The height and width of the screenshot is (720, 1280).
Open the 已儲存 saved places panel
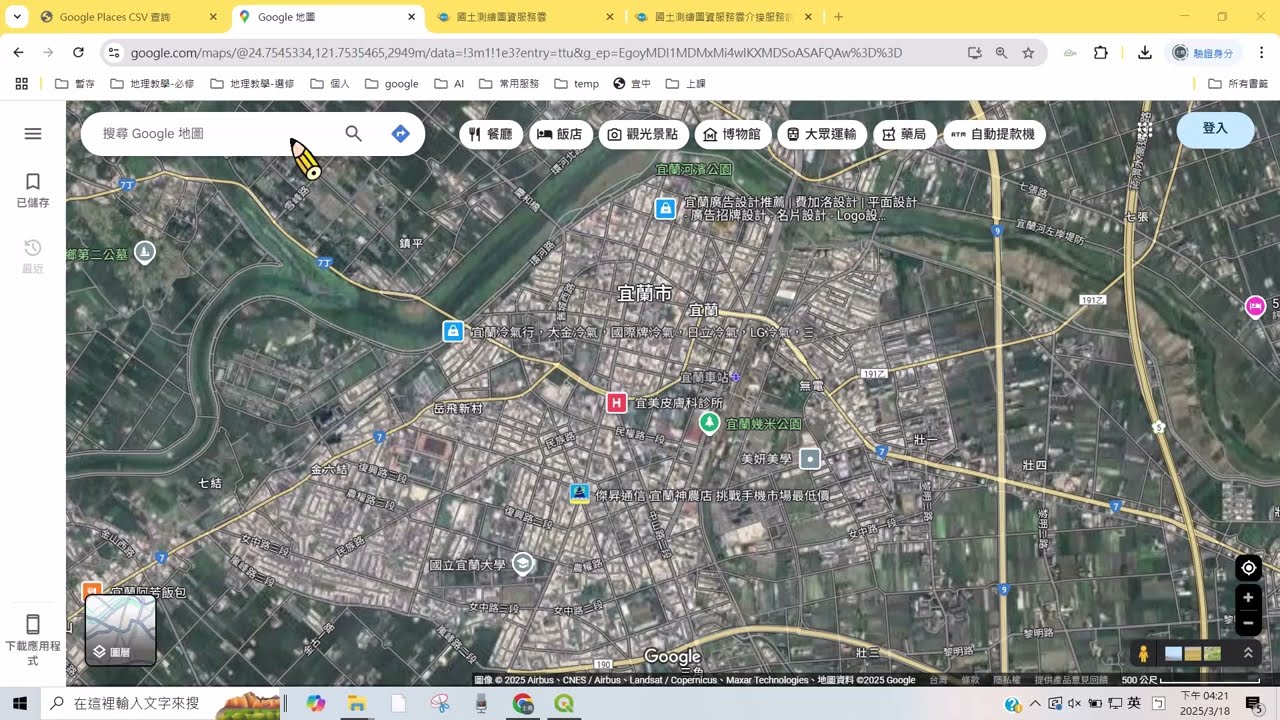[x=33, y=190]
